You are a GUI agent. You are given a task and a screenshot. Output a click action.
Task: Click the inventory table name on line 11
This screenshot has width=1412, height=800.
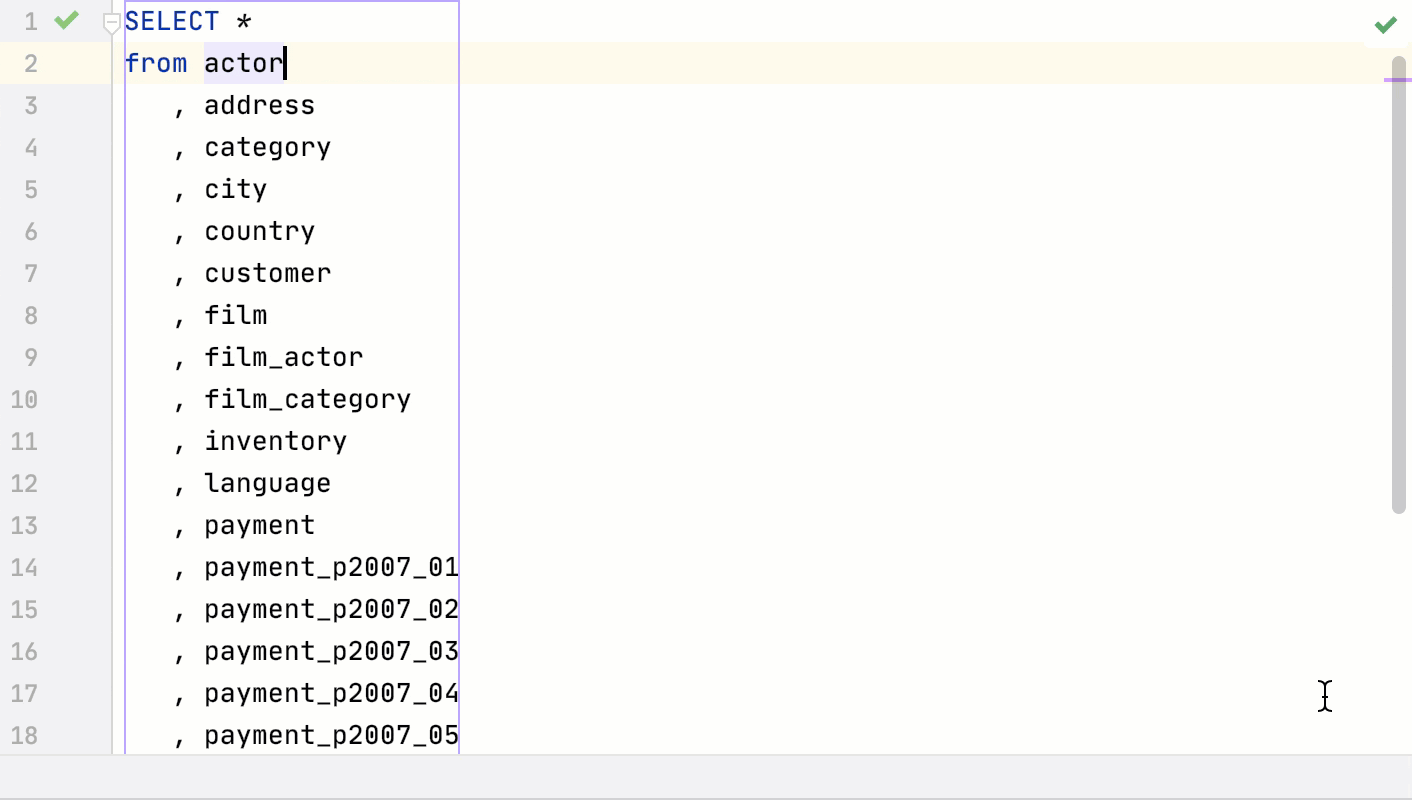tap(275, 440)
